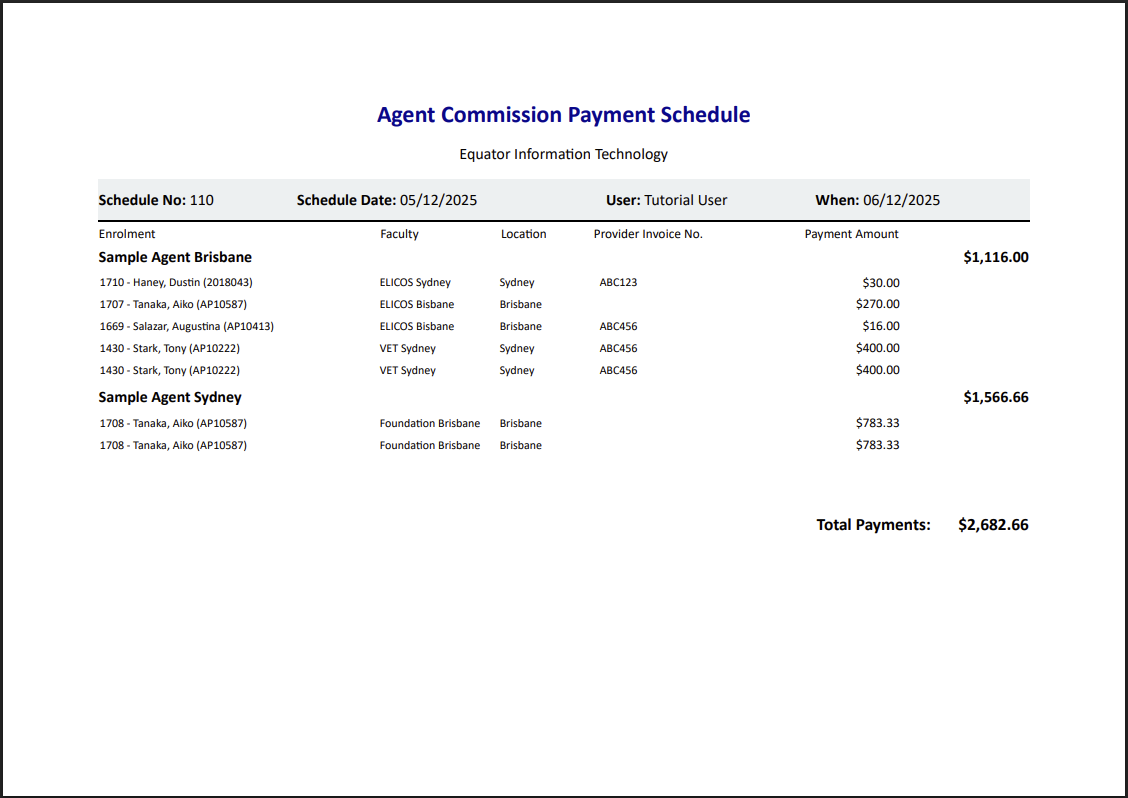Click the Total Payments $2,682.66 amount
Image resolution: width=1128 pixels, height=798 pixels.
pyautogui.click(x=992, y=525)
